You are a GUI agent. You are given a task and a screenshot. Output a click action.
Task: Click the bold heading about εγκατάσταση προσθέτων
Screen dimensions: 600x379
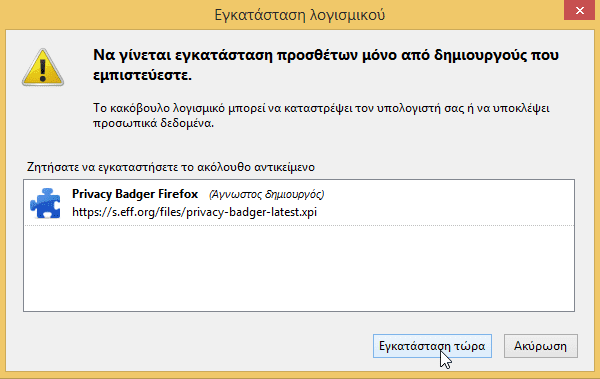coord(326,65)
